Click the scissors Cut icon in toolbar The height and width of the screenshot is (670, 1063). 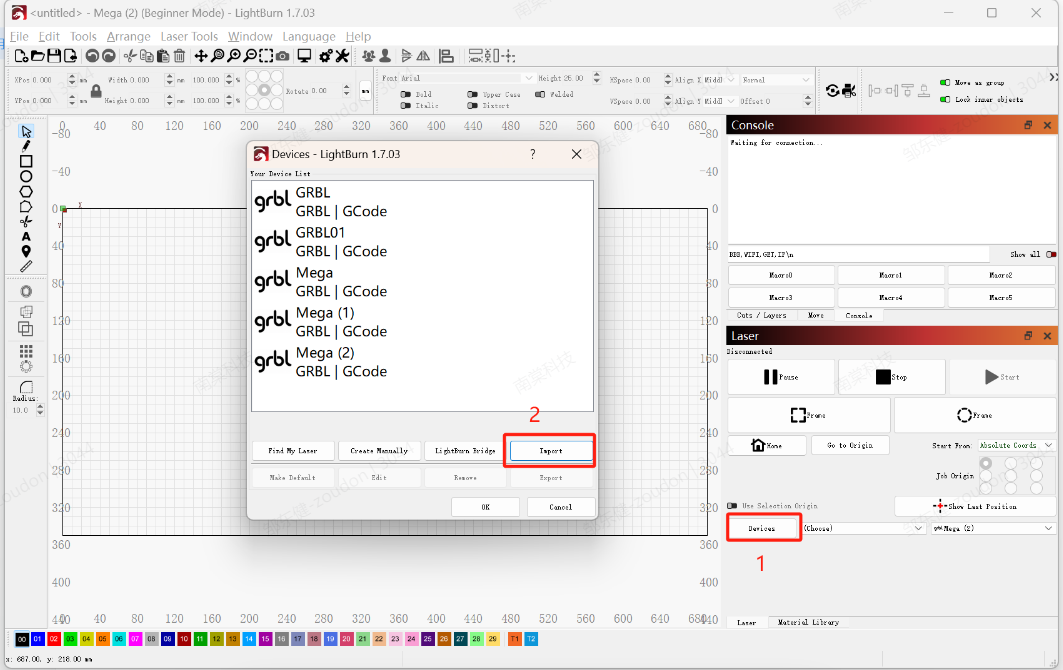coord(130,56)
